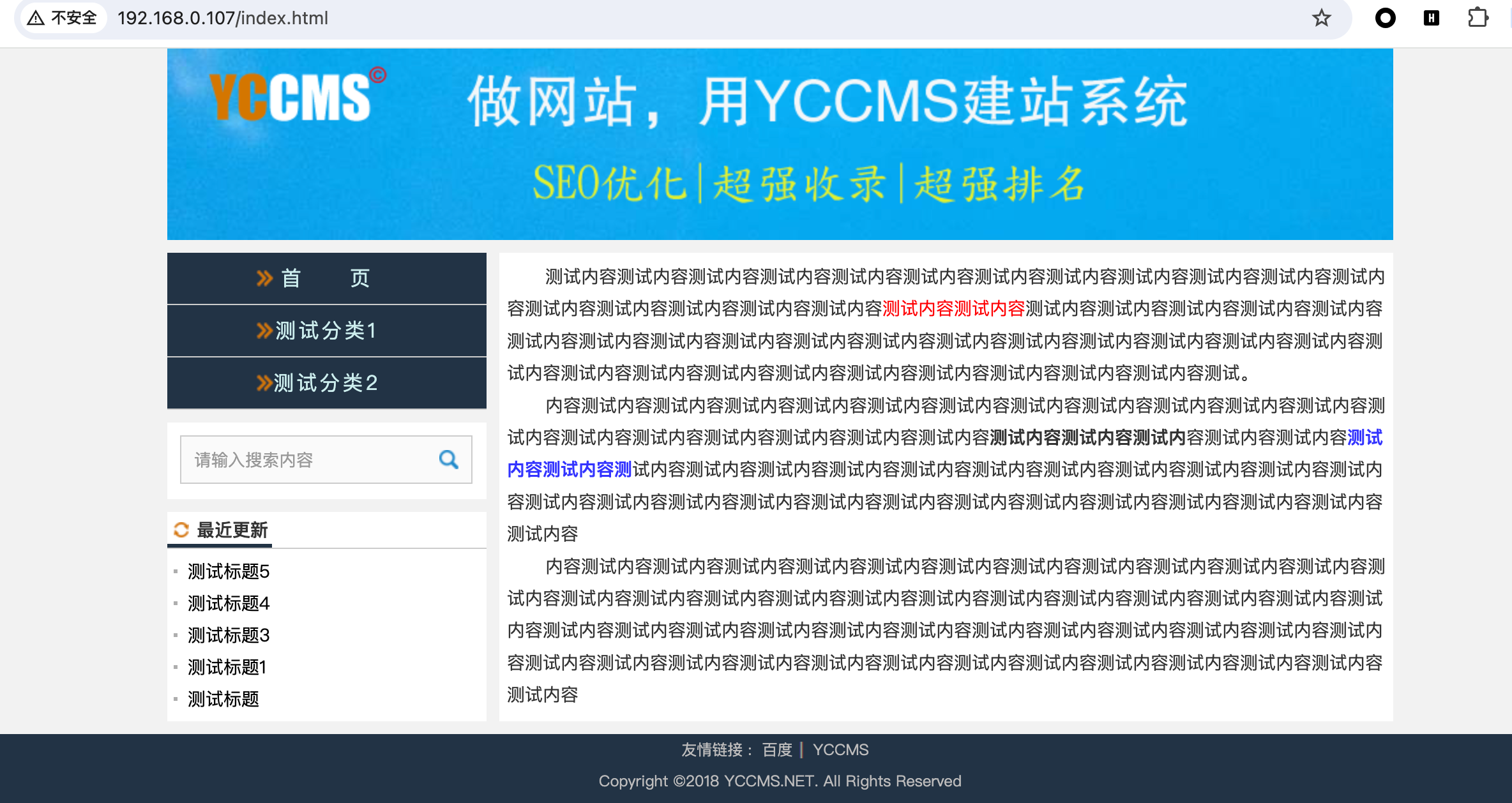Image resolution: width=1512 pixels, height=803 pixels.
Task: Click the YCCMS footer link
Action: (x=840, y=749)
